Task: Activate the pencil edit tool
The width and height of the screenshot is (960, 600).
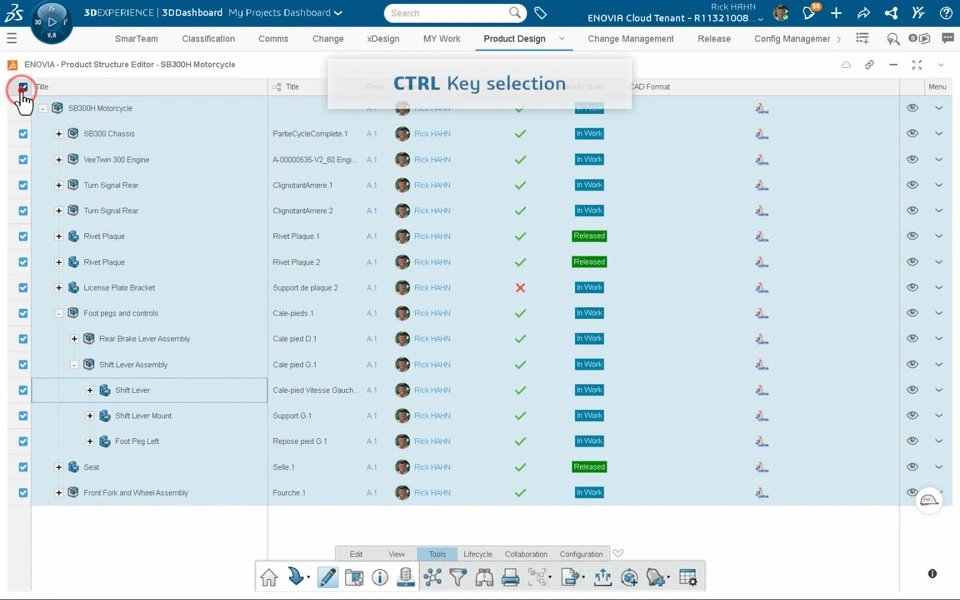Action: pos(328,577)
